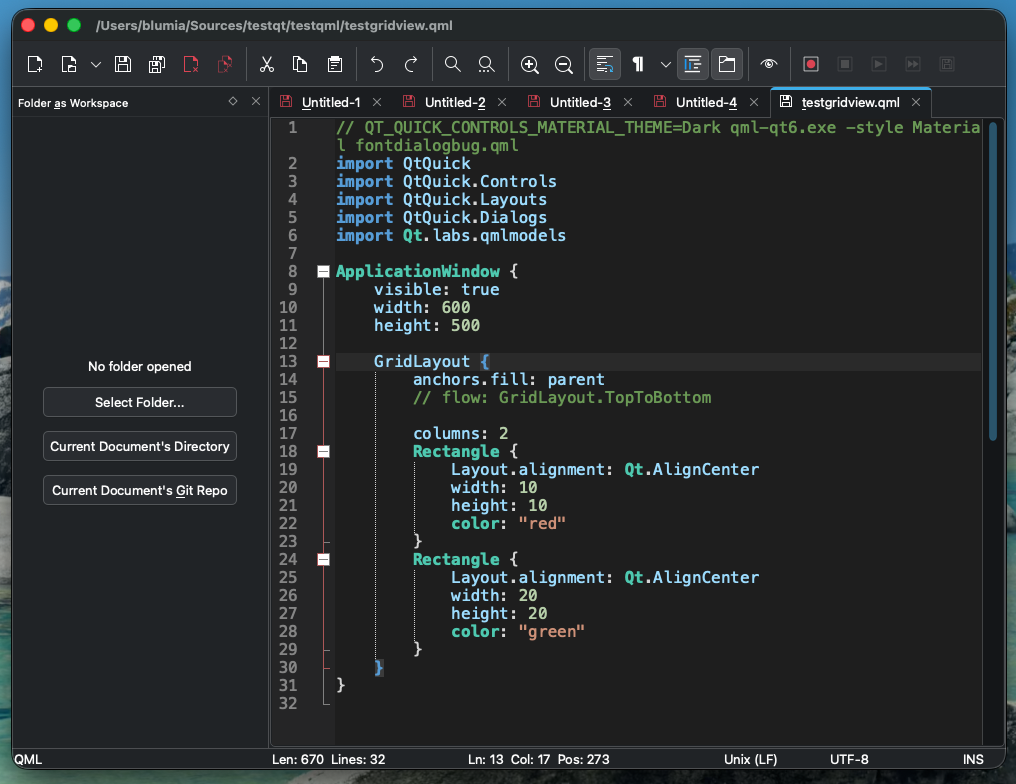Cut selection with scissors icon
Image resolution: width=1016 pixels, height=784 pixels.
pos(267,64)
